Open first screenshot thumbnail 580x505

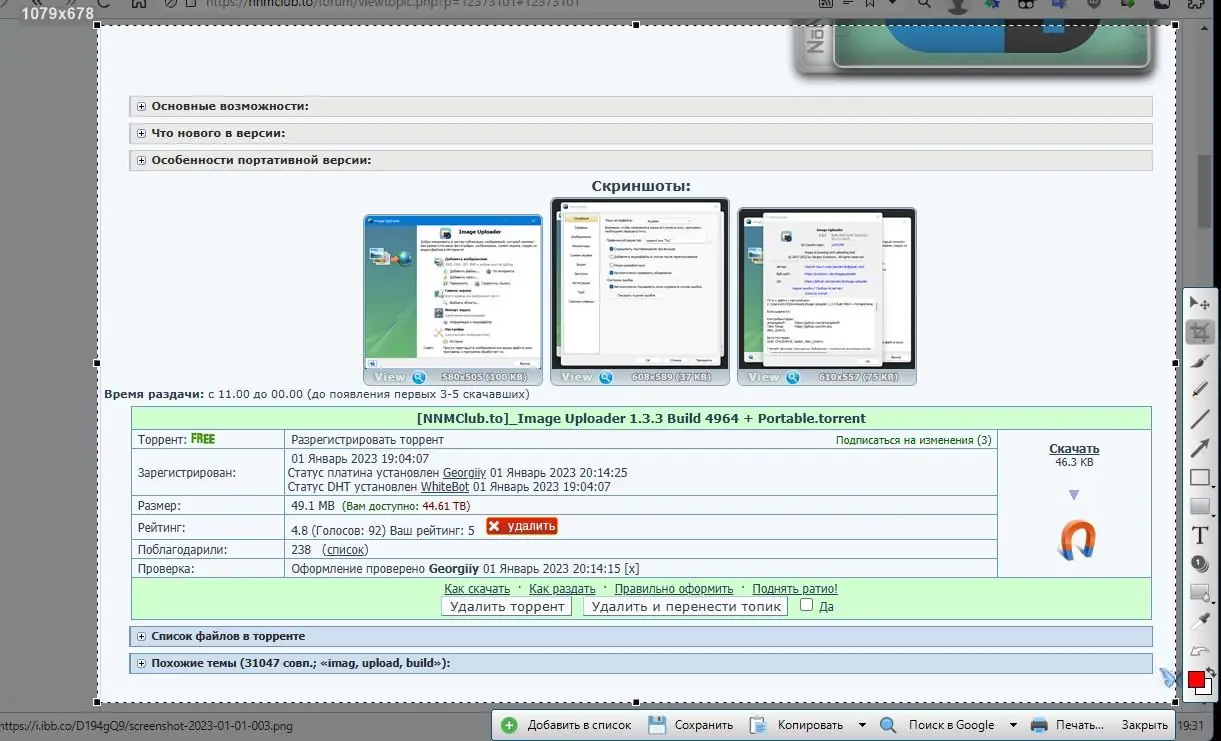(x=453, y=299)
